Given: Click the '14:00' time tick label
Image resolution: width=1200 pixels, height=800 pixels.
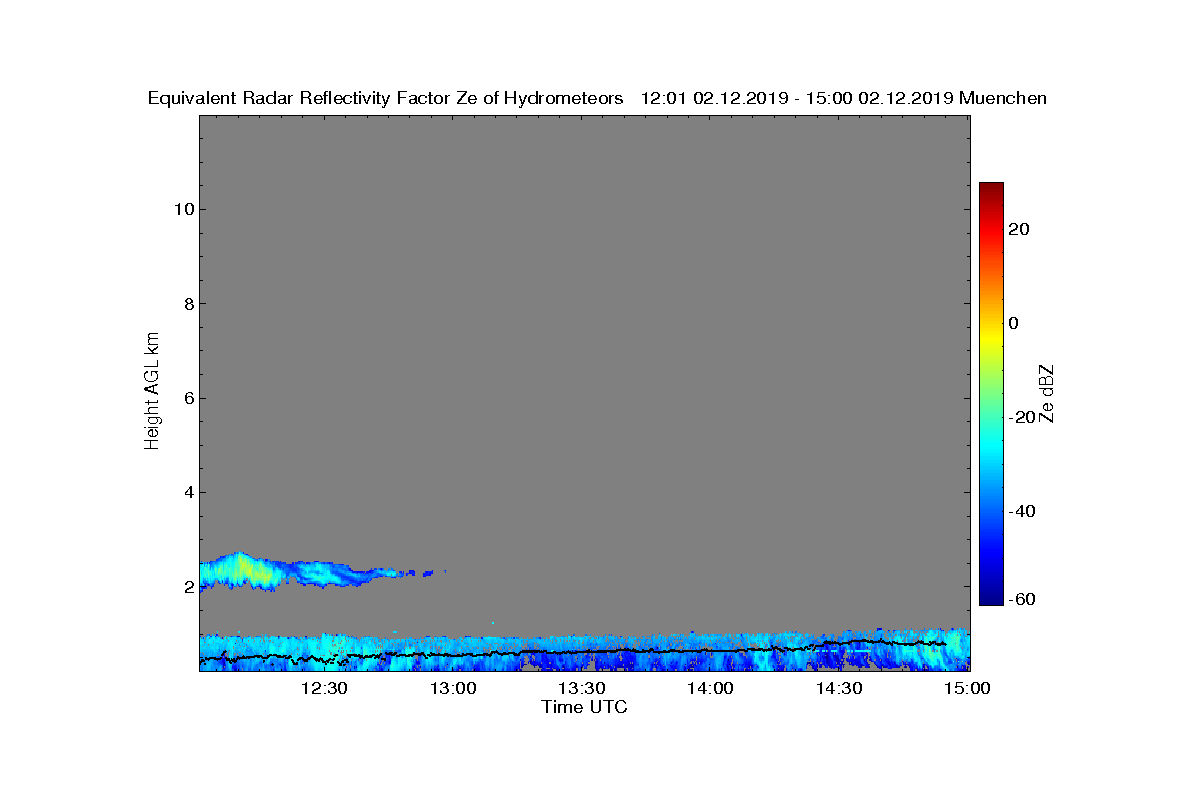Looking at the screenshot, I should tap(710, 688).
